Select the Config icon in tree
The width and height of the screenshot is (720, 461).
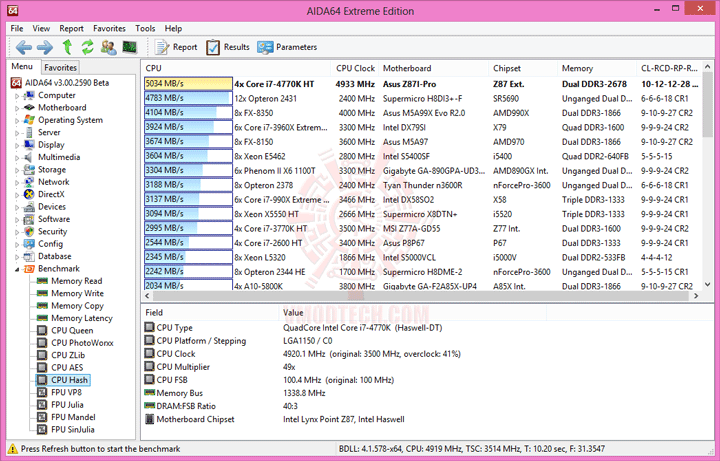(x=29, y=244)
